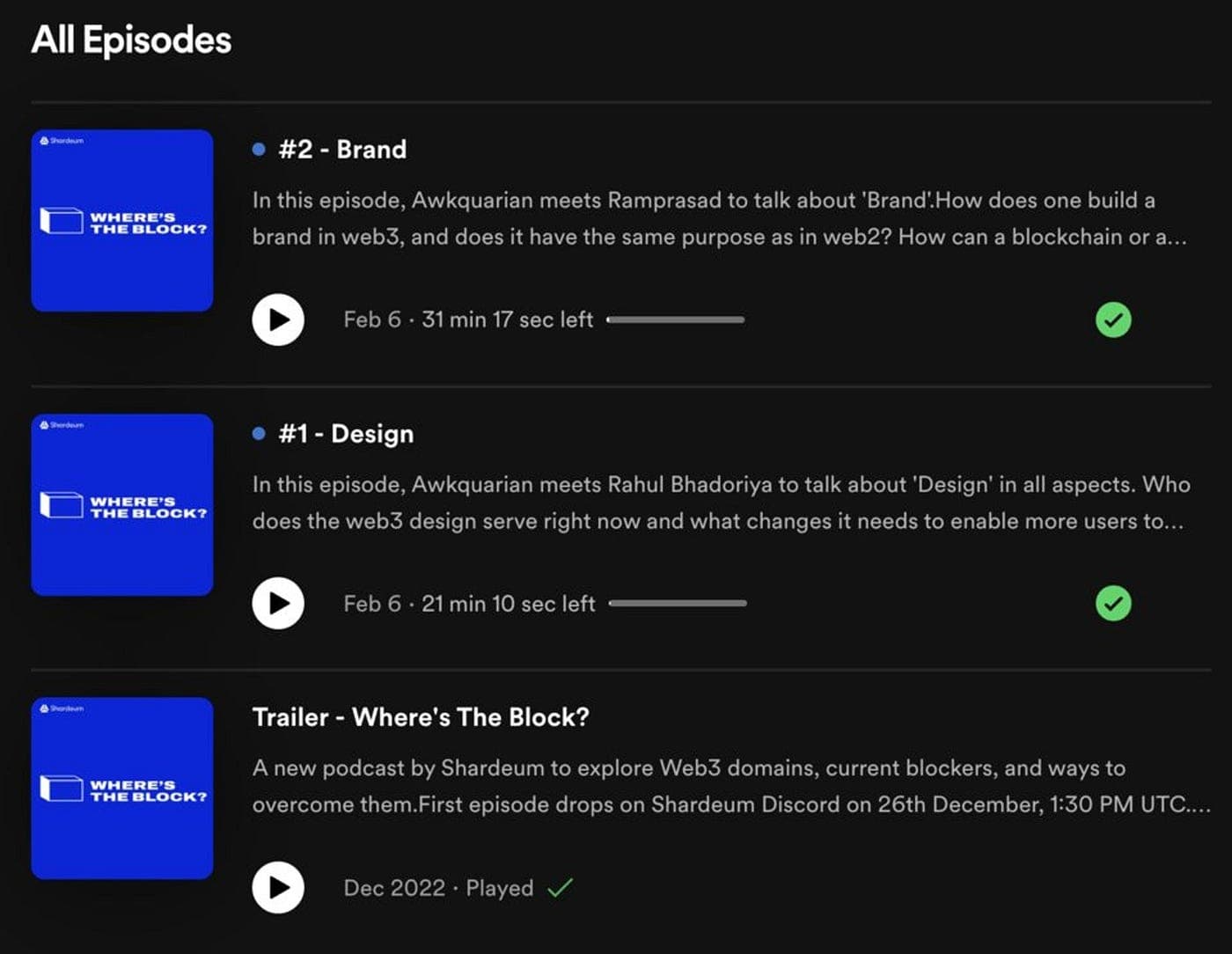This screenshot has width=1232, height=954.
Task: Toggle green saved checkmark for #1 - Design
Action: [1113, 604]
